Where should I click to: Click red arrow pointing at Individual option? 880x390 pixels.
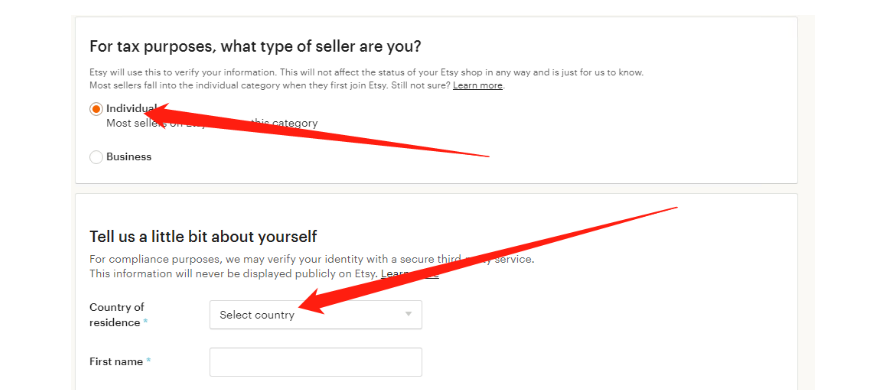pos(320,130)
